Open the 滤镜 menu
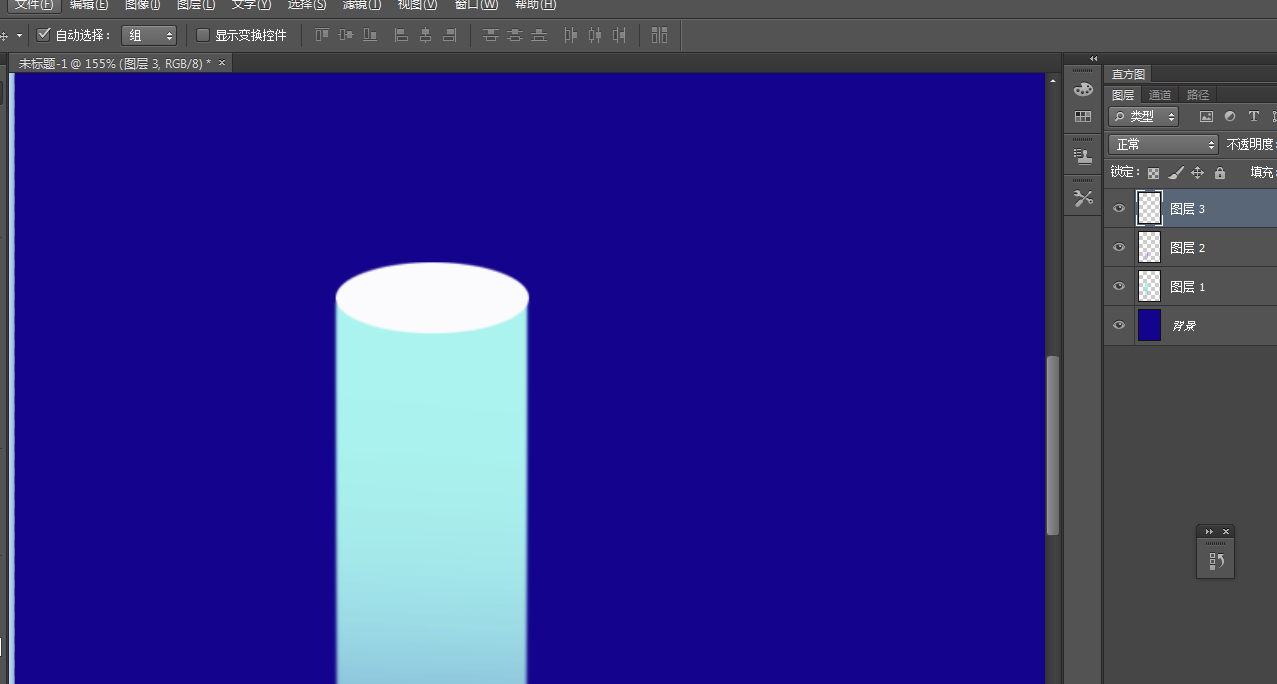This screenshot has width=1277, height=684. (361, 5)
